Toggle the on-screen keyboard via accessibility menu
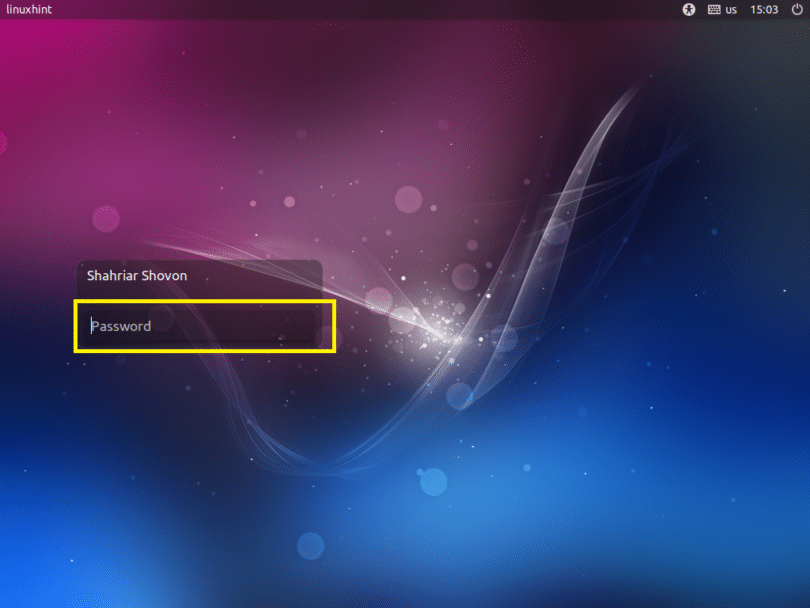This screenshot has width=810, height=608. [x=689, y=9]
